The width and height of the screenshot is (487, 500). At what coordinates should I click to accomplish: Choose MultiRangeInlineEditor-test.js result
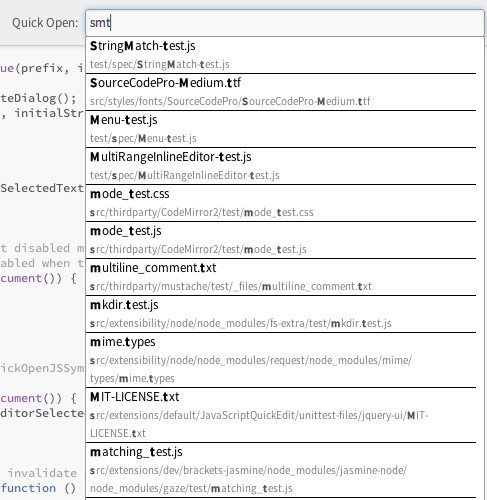(x=281, y=166)
